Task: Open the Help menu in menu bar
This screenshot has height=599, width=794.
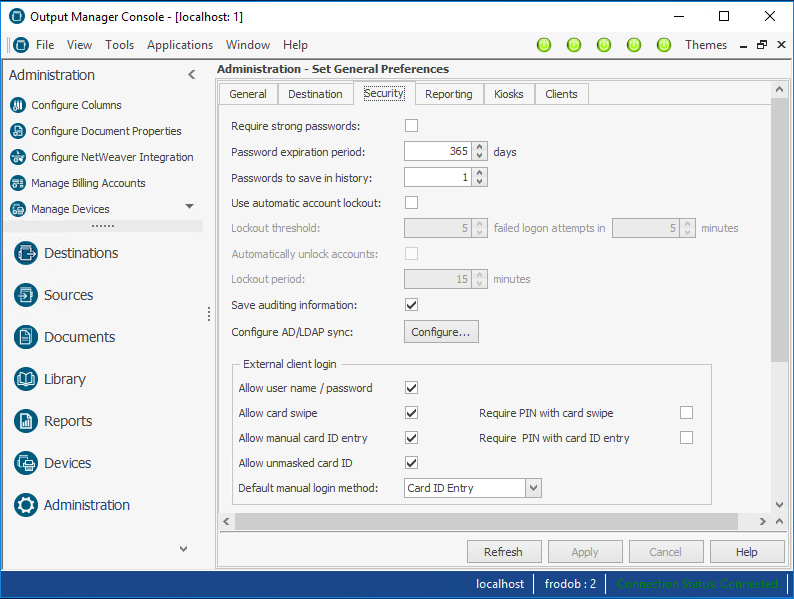Action: pos(295,45)
